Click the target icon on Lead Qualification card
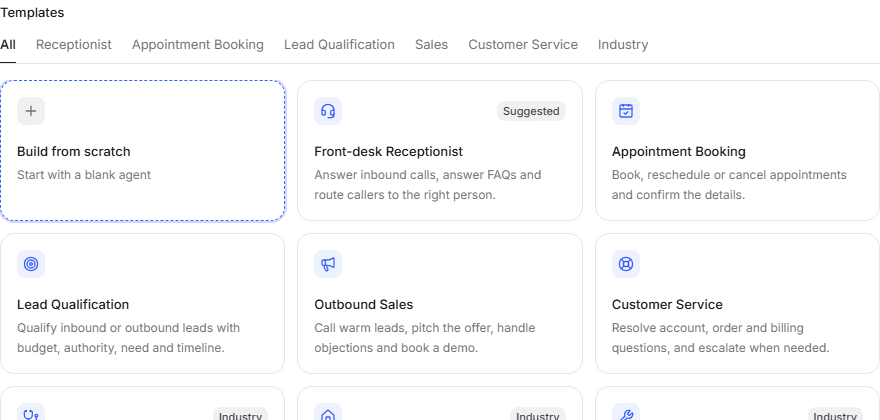 pos(31,264)
